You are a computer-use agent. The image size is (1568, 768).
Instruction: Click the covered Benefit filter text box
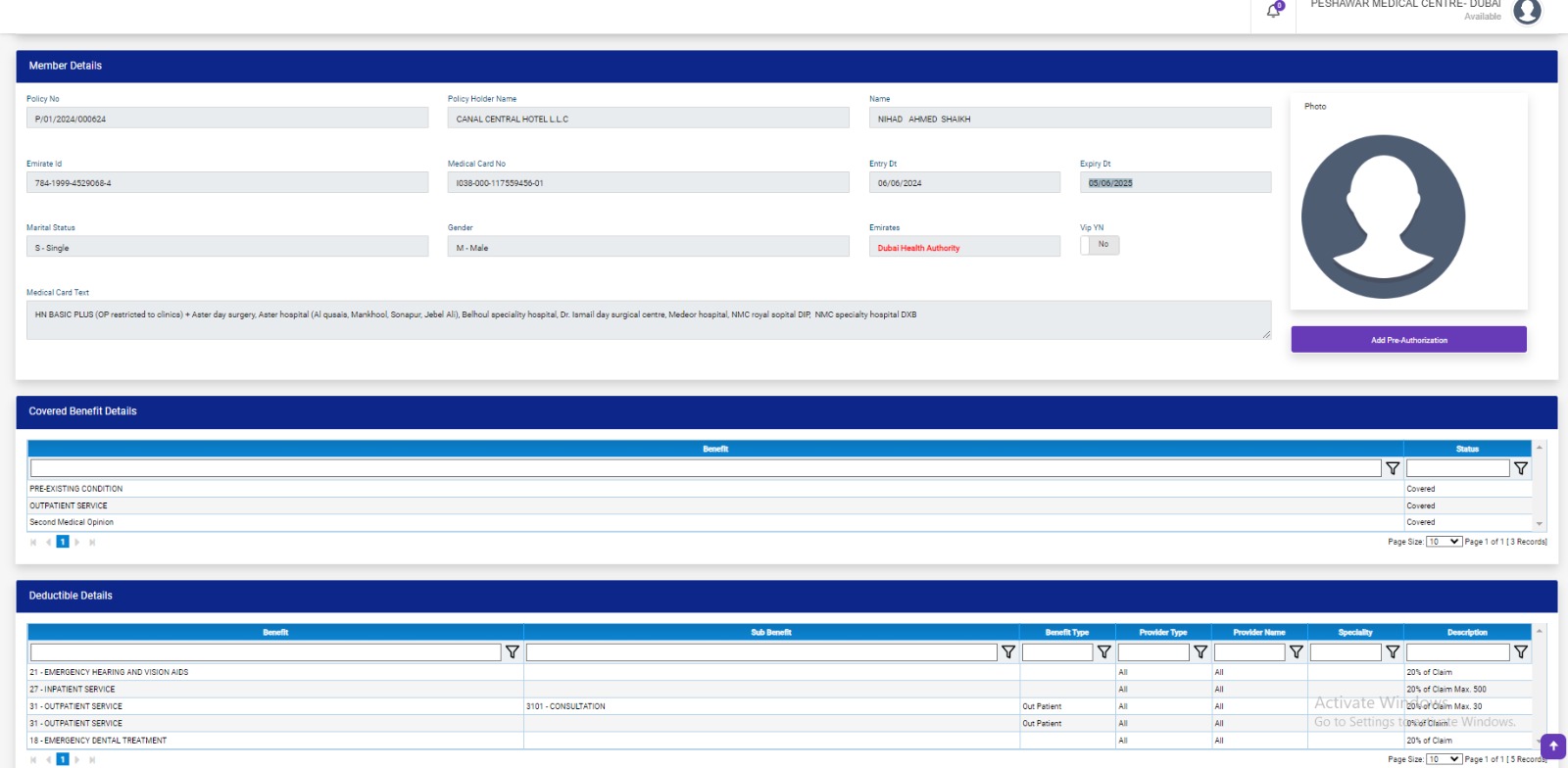705,468
